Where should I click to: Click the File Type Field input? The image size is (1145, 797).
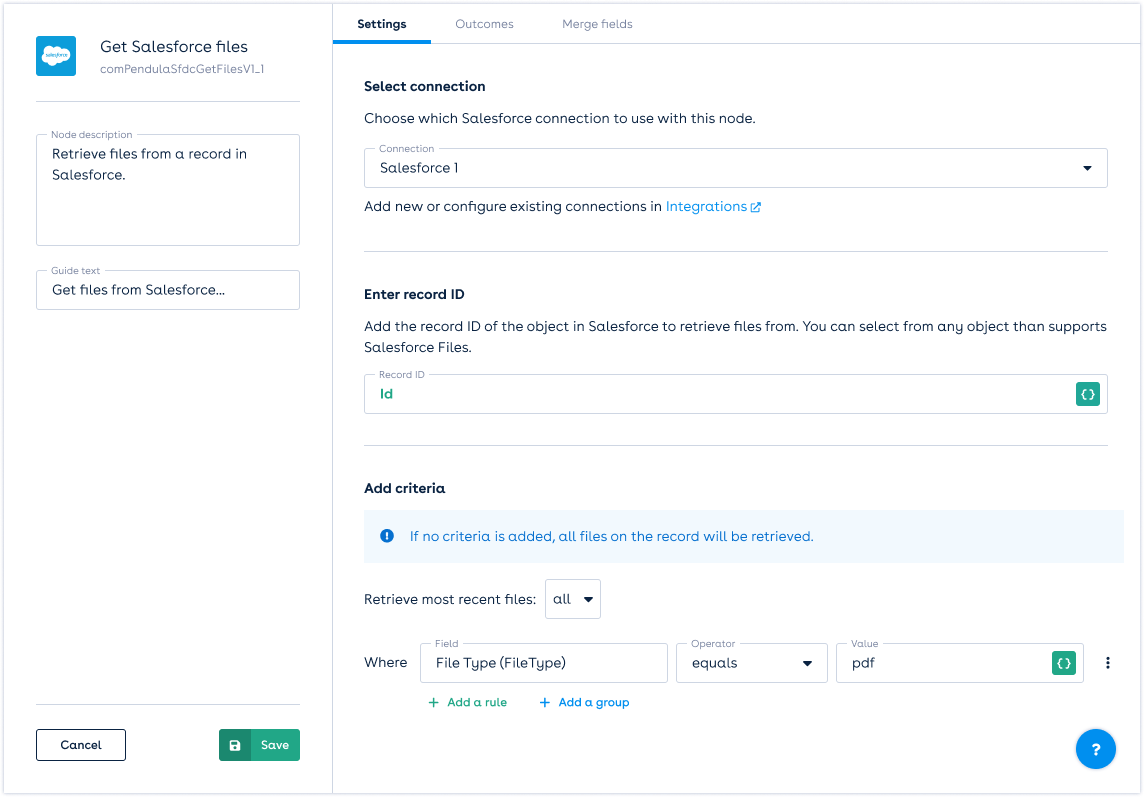point(545,663)
